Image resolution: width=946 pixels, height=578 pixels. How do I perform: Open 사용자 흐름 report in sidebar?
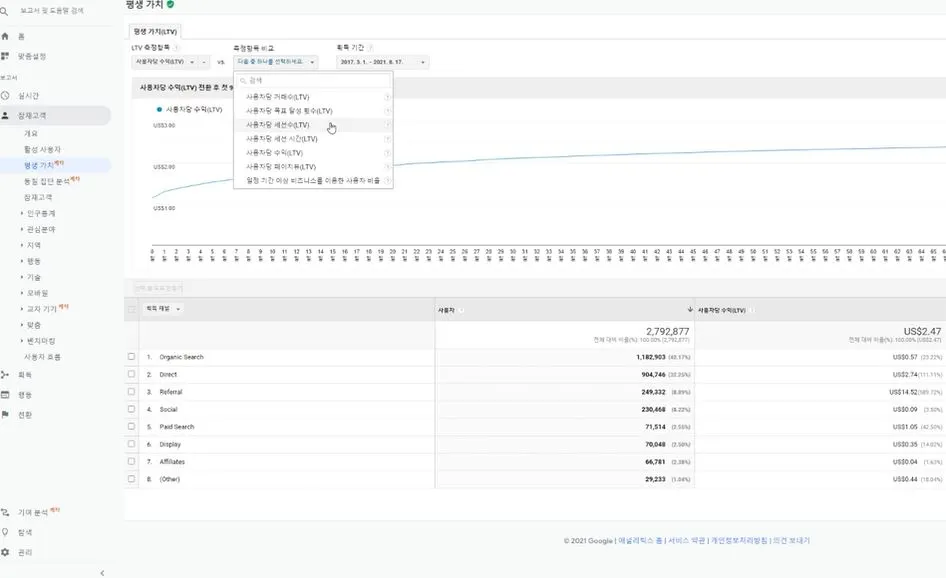click(42, 357)
